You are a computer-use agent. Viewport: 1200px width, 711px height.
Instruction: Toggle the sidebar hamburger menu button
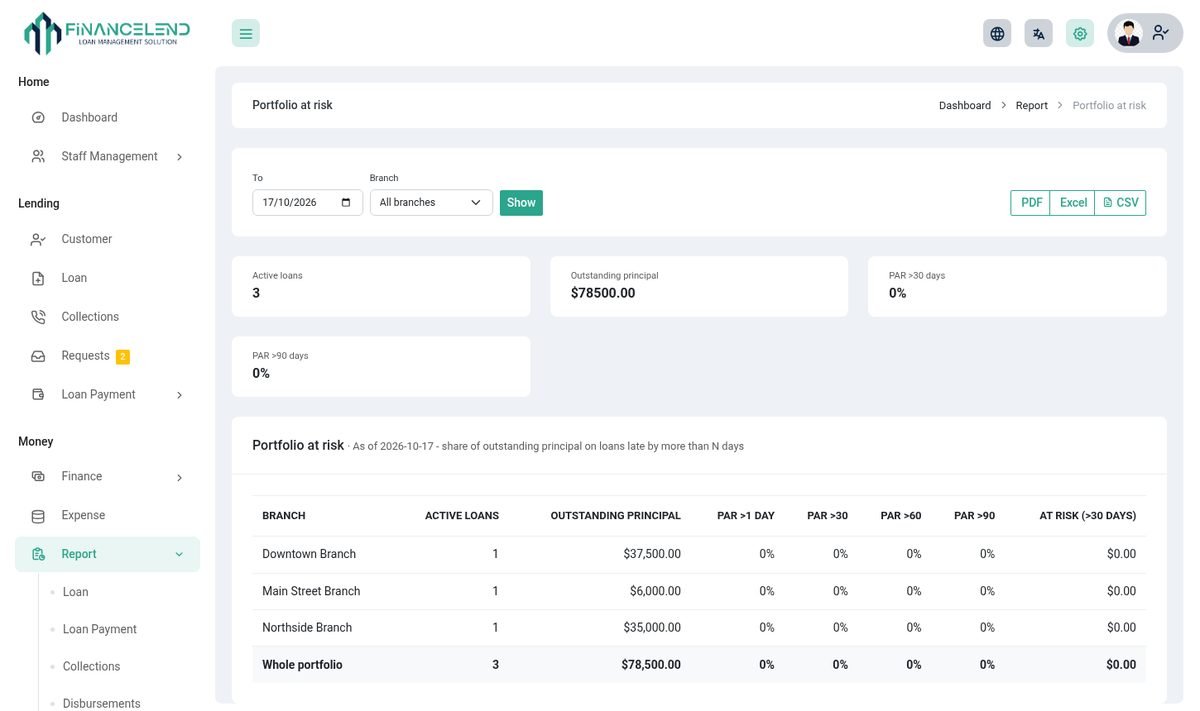[246, 33]
